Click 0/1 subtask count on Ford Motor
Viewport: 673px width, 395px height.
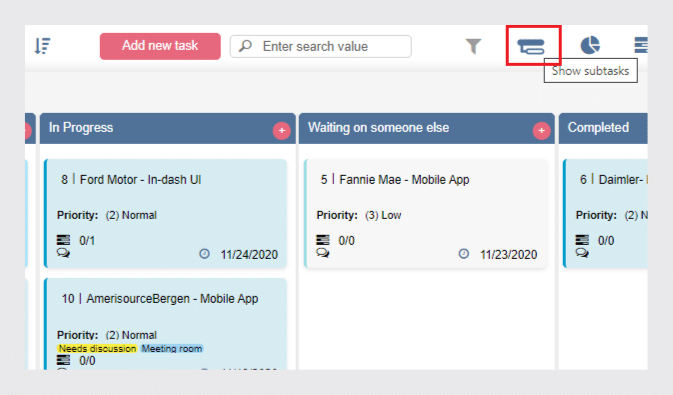[87, 241]
